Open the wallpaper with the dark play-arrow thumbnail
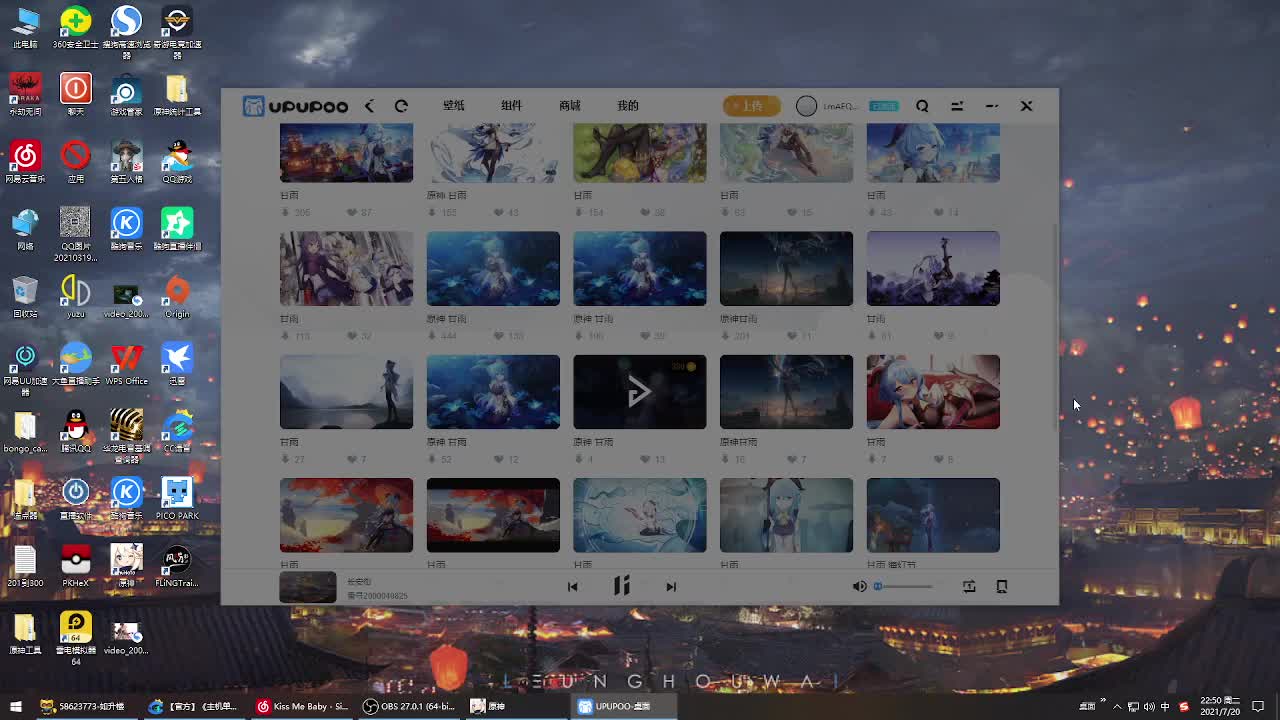The height and width of the screenshot is (720, 1280). pos(640,392)
